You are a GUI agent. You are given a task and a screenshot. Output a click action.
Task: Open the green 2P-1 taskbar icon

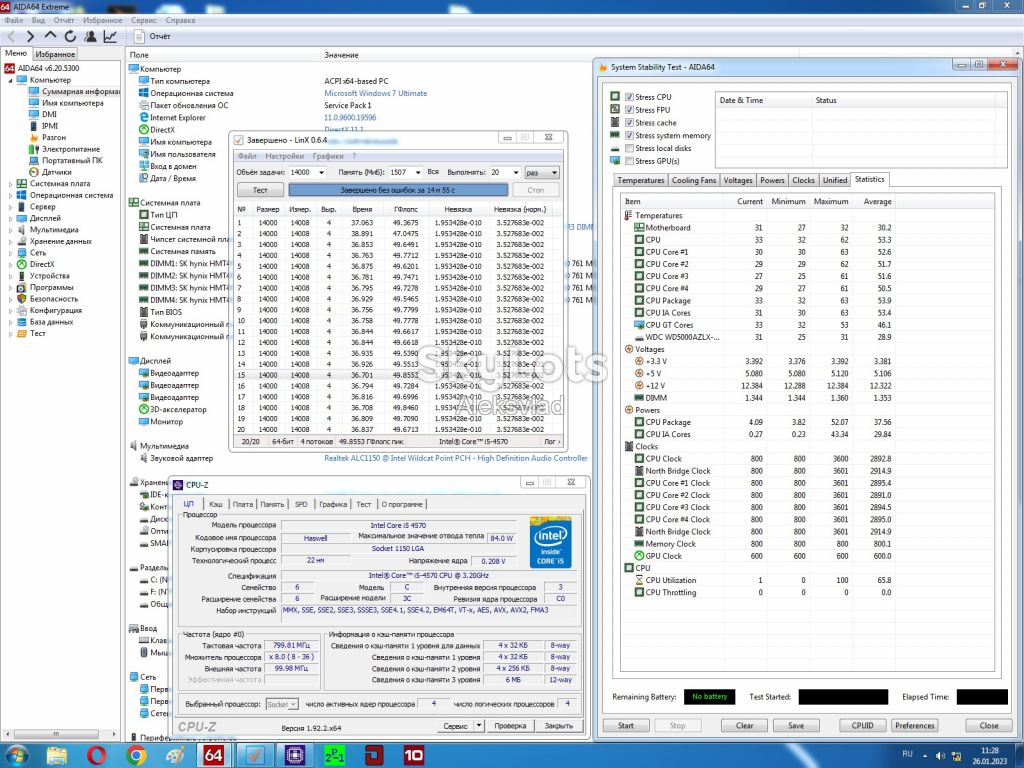pos(334,755)
